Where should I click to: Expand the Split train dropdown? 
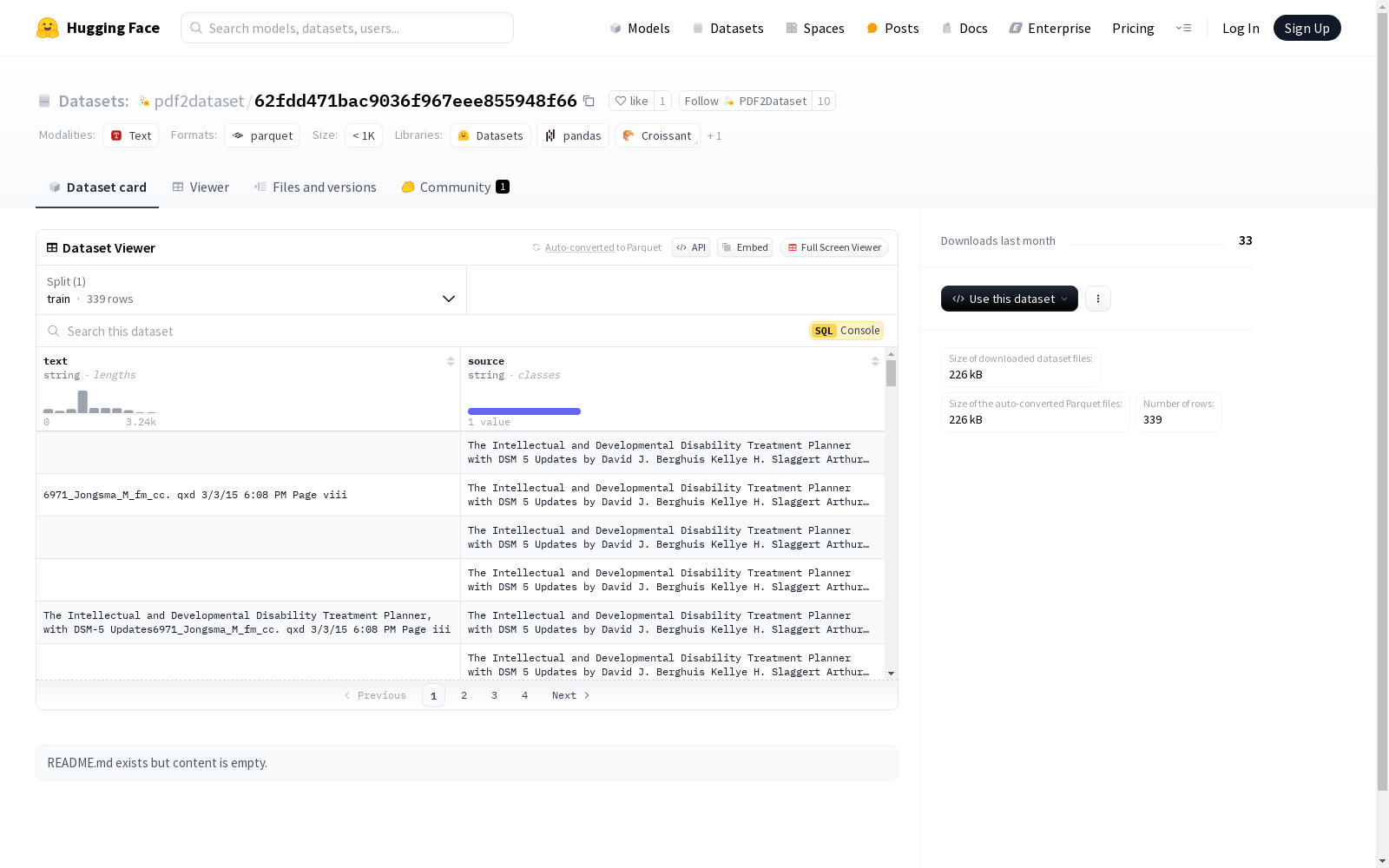[x=252, y=290]
